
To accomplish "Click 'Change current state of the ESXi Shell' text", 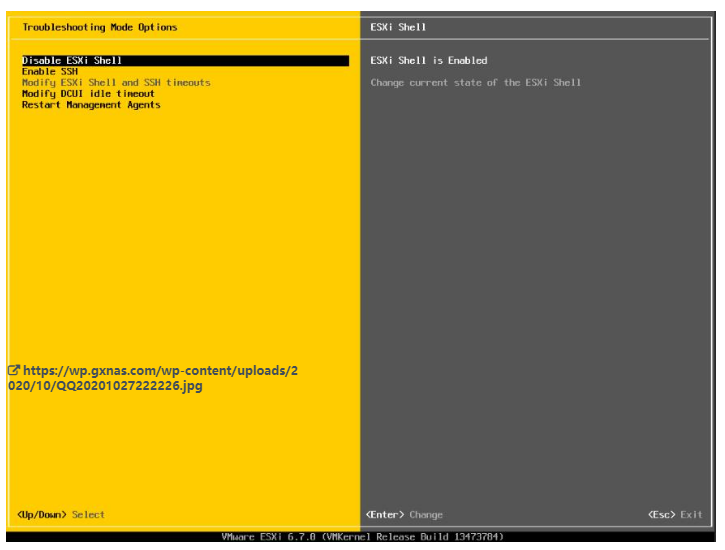I will pos(475,83).
